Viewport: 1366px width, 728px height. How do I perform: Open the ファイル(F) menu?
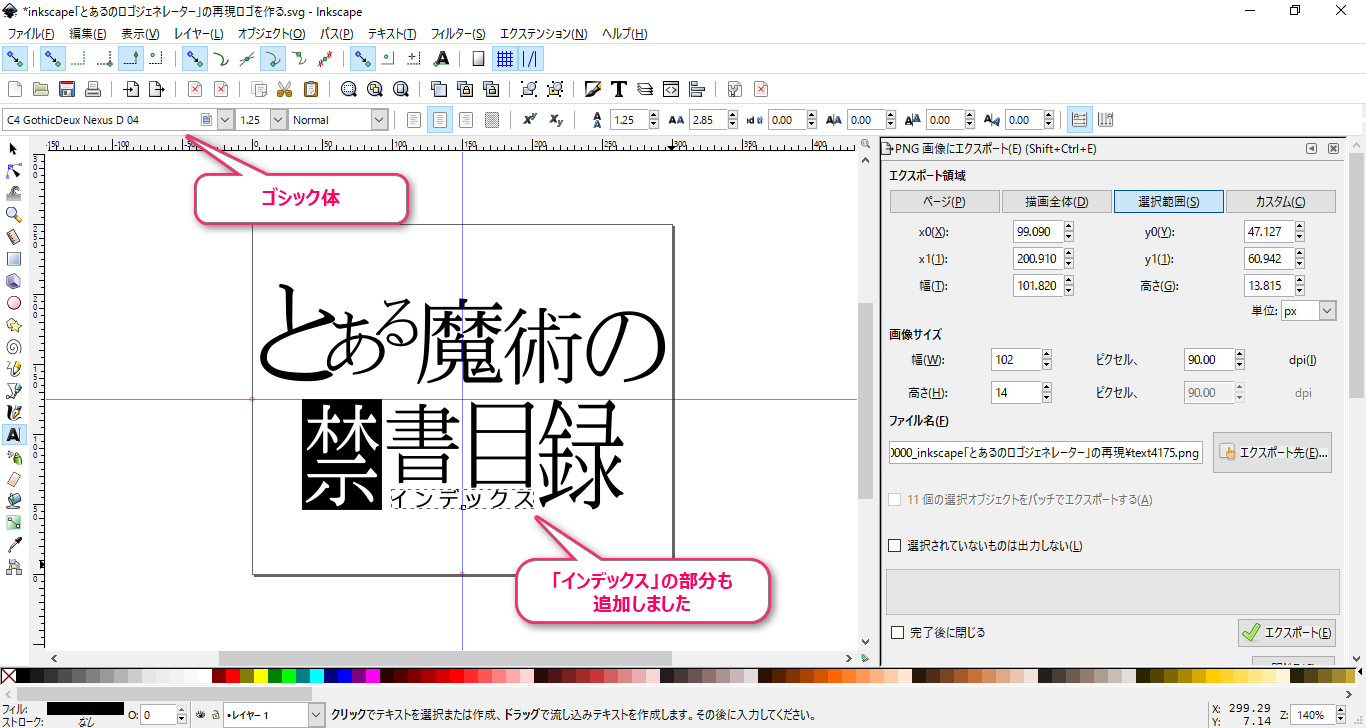pyautogui.click(x=31, y=34)
